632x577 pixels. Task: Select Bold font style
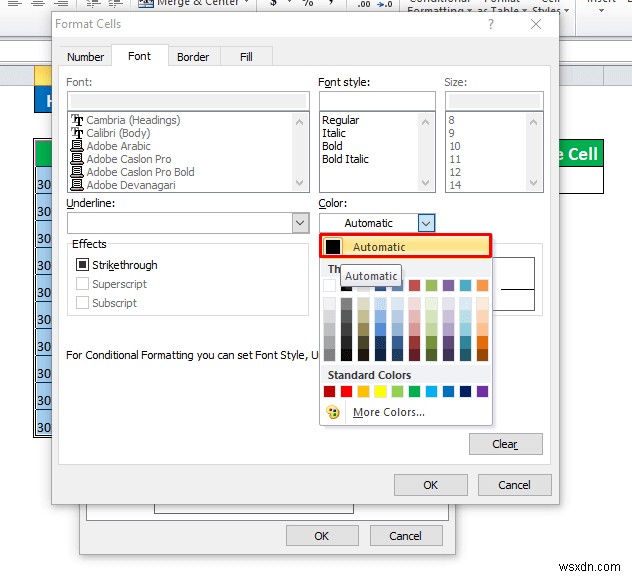pos(332,146)
